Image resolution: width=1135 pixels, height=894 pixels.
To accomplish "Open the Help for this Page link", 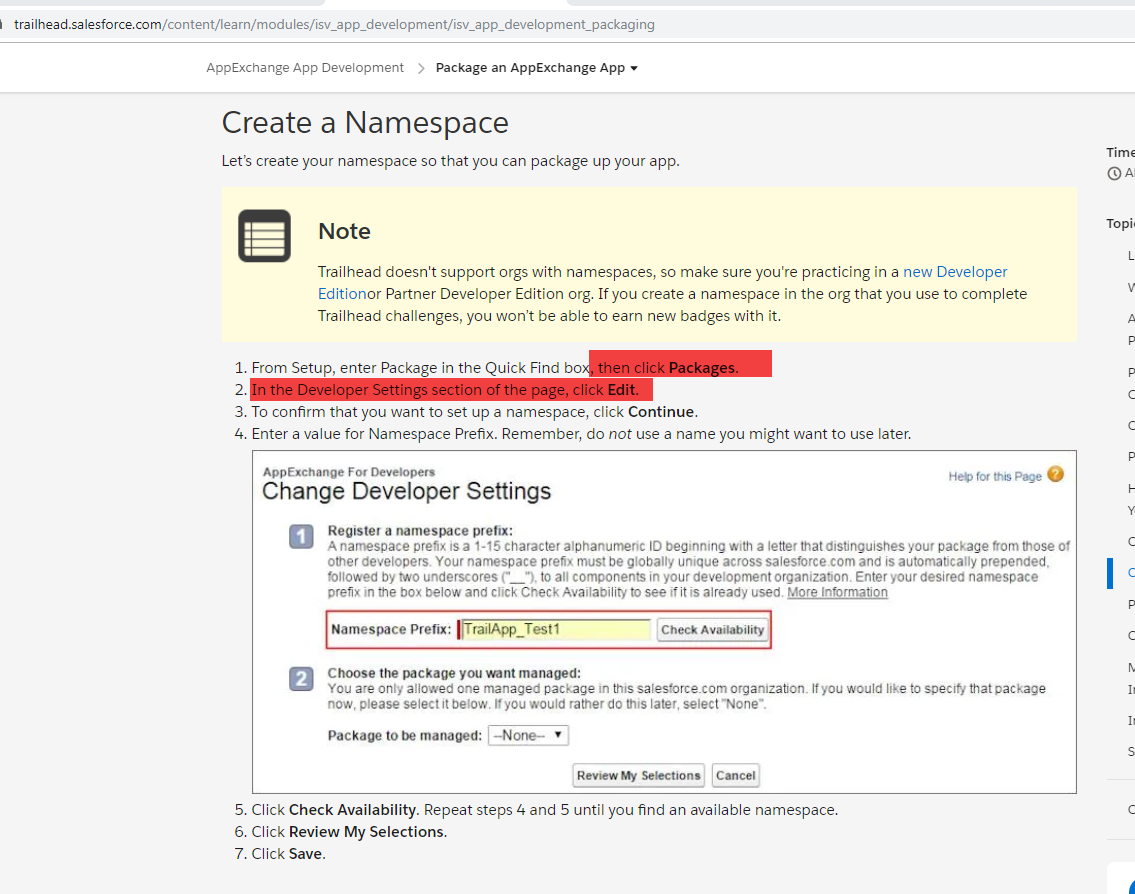I will [995, 476].
